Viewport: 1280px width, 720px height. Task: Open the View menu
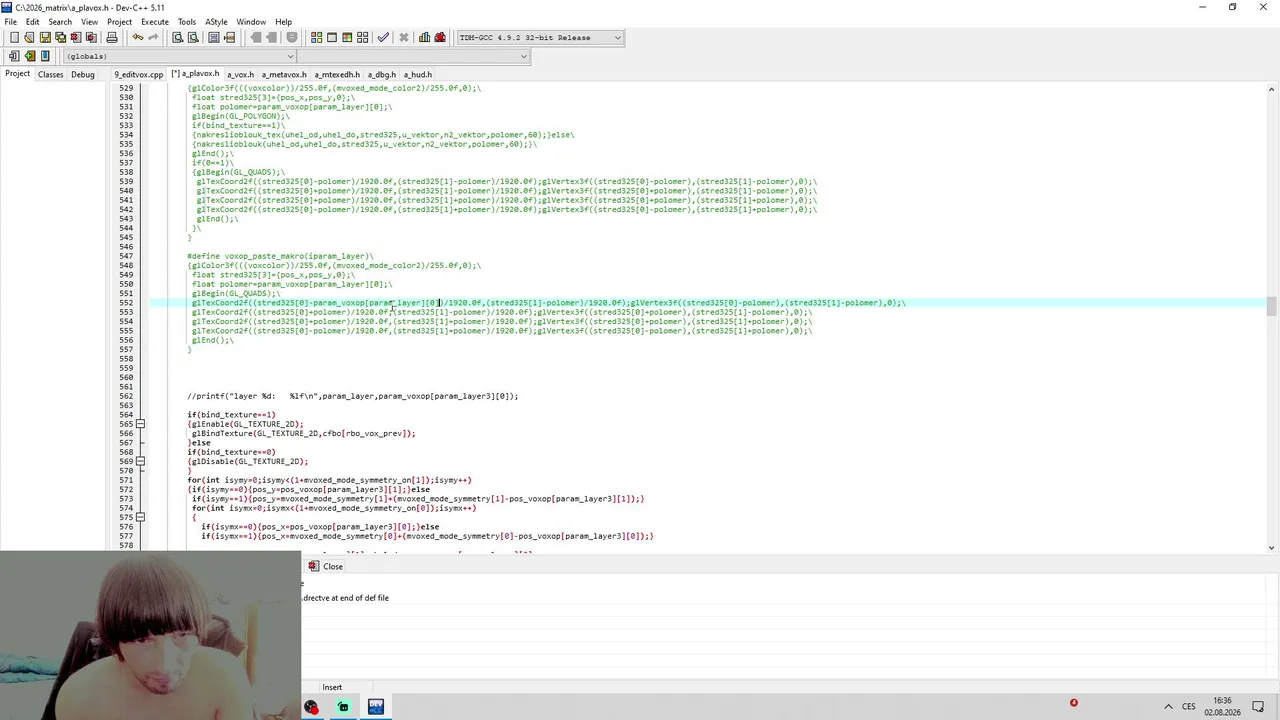click(89, 22)
